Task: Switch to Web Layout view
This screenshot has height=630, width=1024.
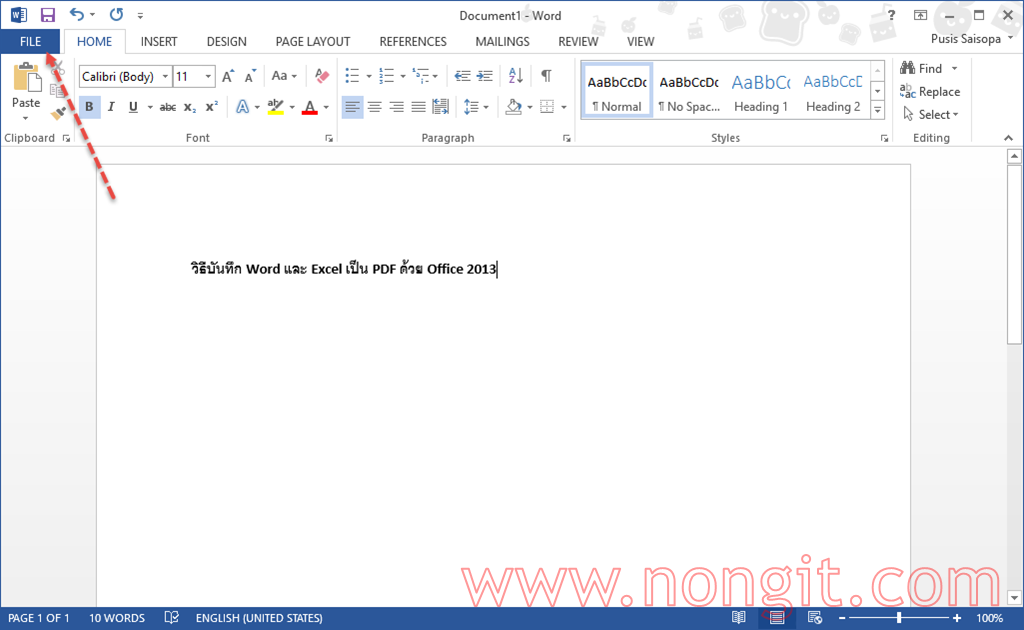Action: pyautogui.click(x=814, y=618)
